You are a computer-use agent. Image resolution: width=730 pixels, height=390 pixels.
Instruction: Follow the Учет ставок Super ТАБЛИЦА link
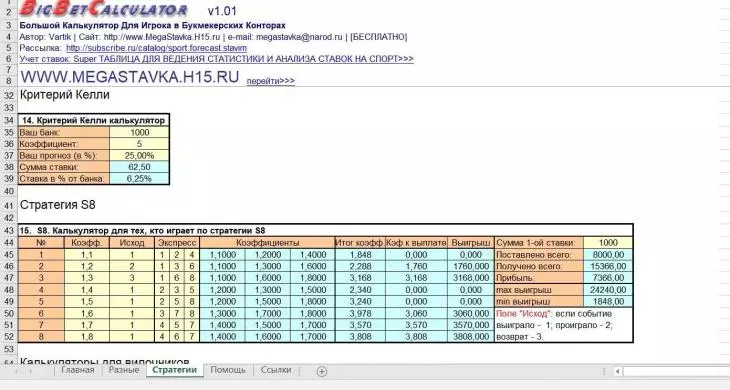click(216, 59)
